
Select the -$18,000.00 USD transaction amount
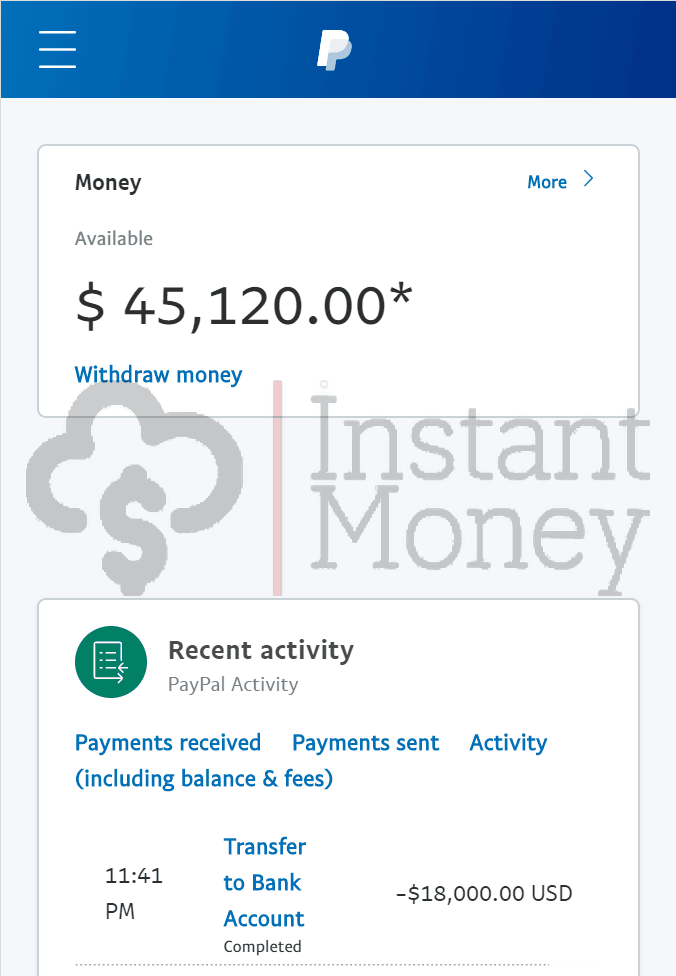coord(484,894)
